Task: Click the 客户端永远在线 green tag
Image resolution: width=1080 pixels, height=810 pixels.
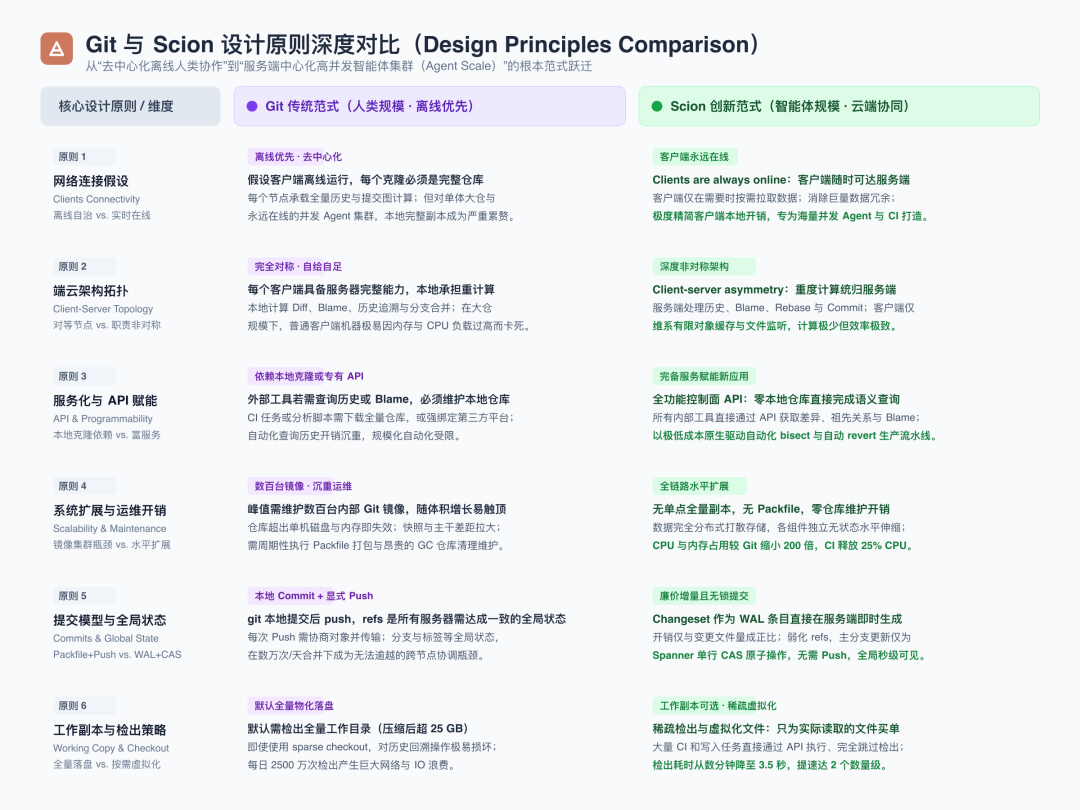Action: [694, 157]
